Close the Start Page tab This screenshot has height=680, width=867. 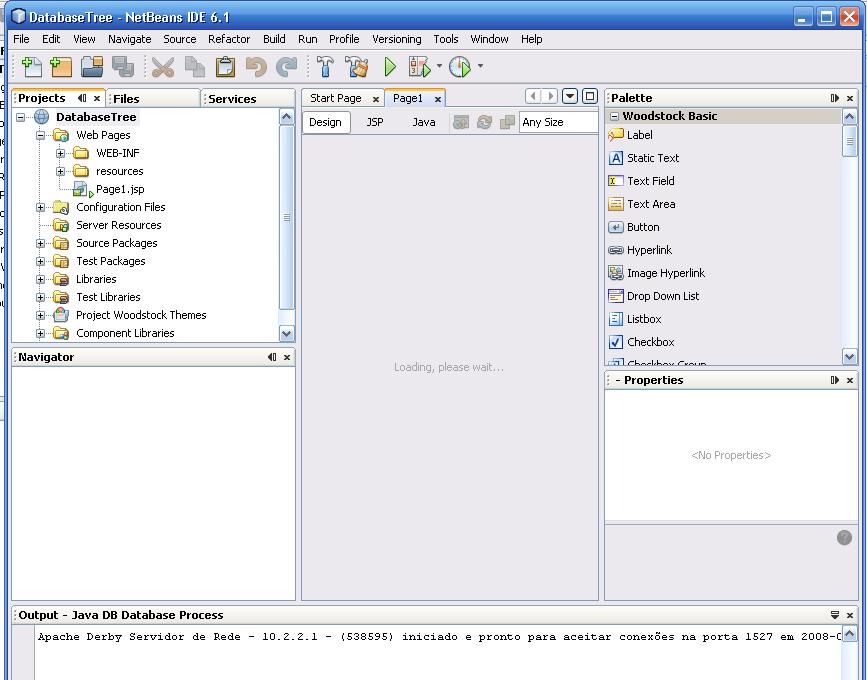pyautogui.click(x=375, y=99)
